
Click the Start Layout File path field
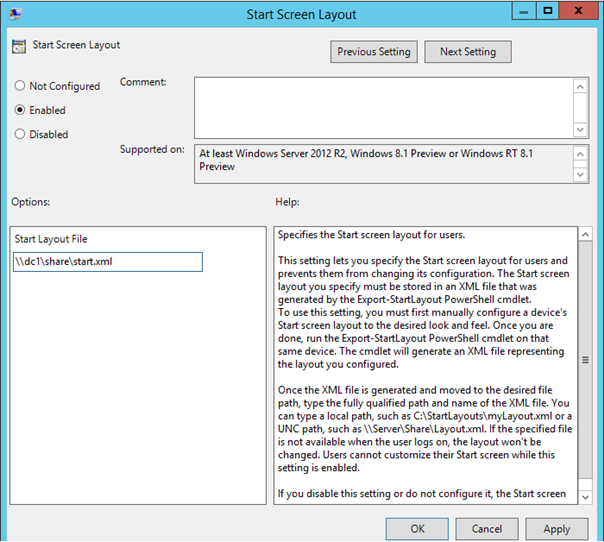[x=108, y=262]
